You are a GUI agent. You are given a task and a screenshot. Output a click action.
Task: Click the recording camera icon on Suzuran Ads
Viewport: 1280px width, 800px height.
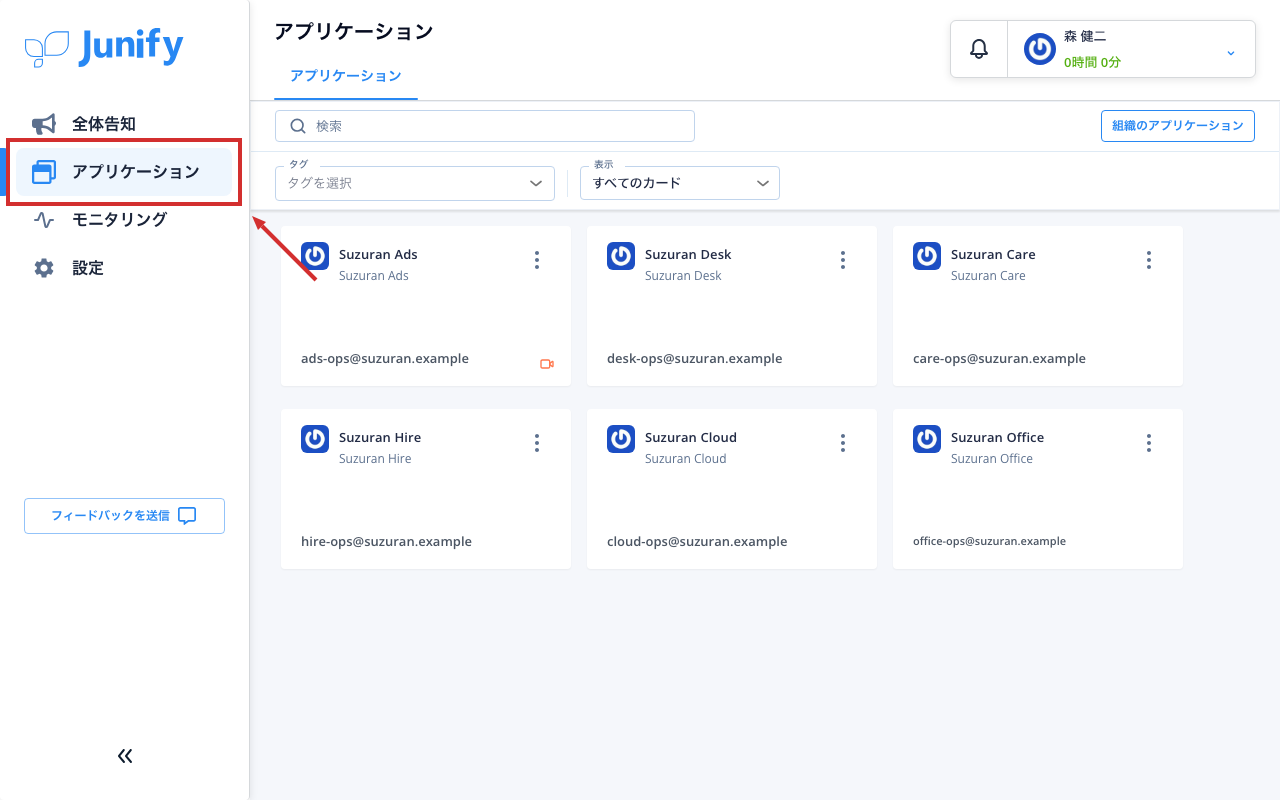[x=547, y=364]
